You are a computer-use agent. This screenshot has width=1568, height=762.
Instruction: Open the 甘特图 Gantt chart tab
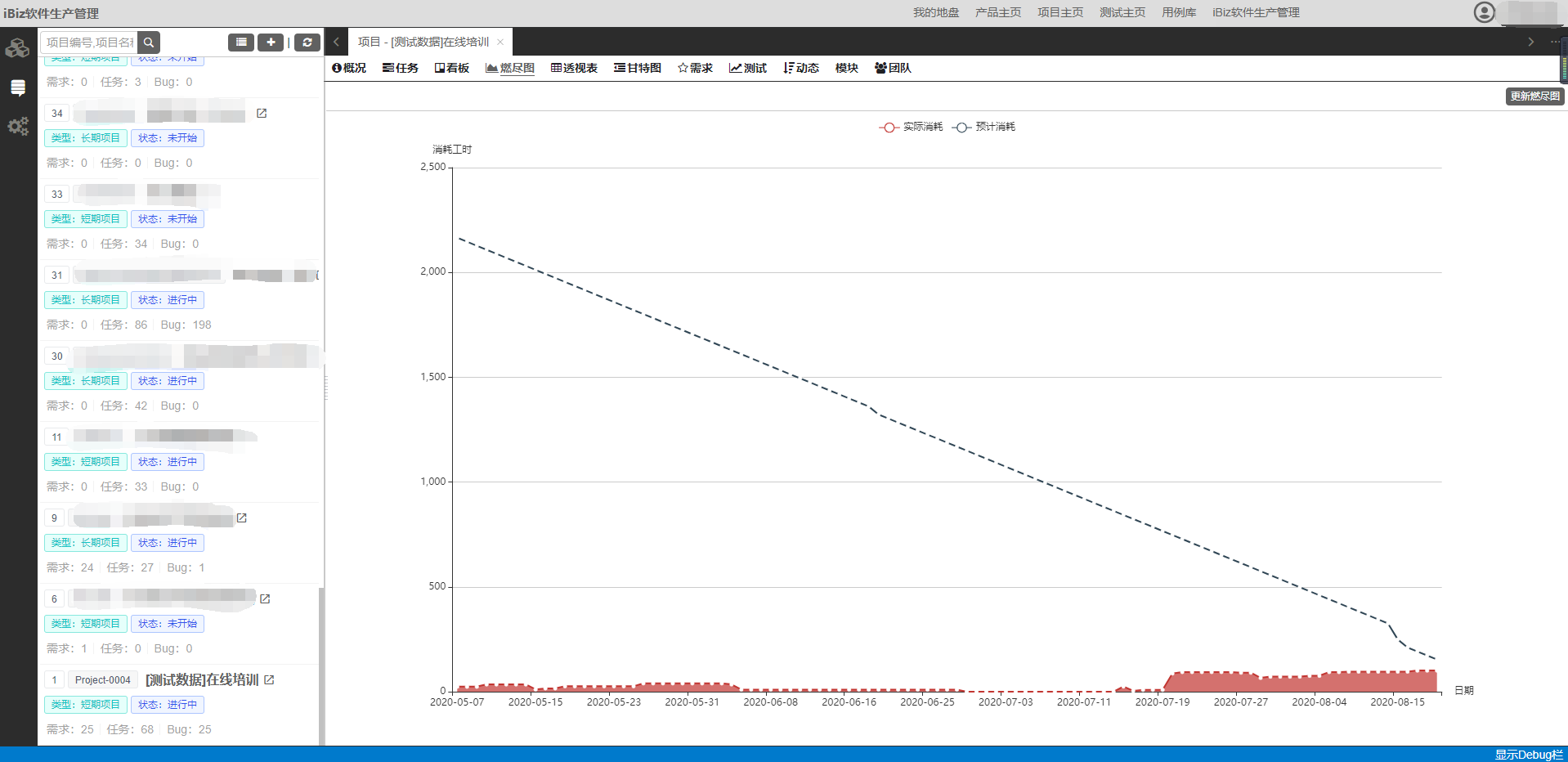[638, 68]
